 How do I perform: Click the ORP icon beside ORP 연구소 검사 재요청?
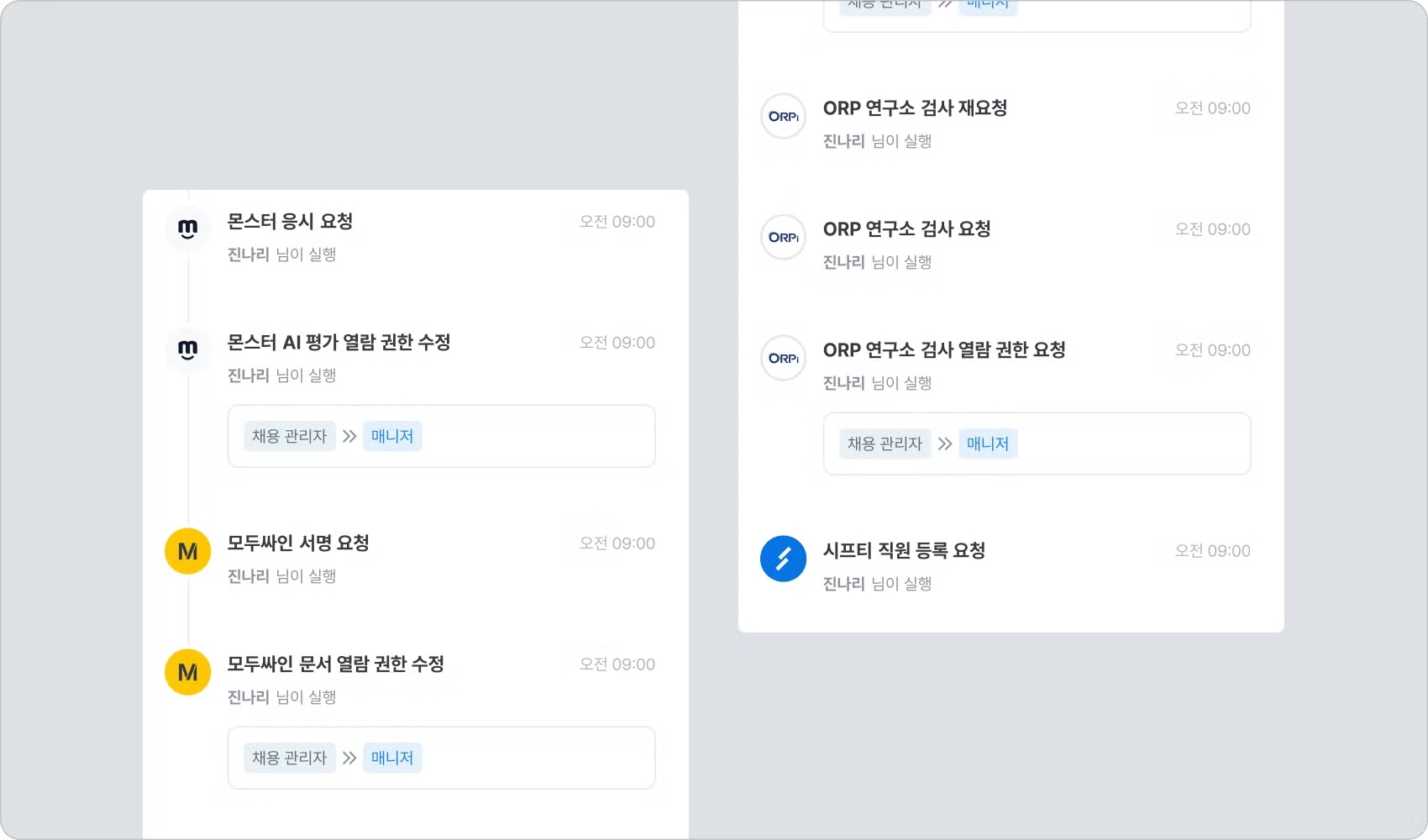click(x=783, y=116)
